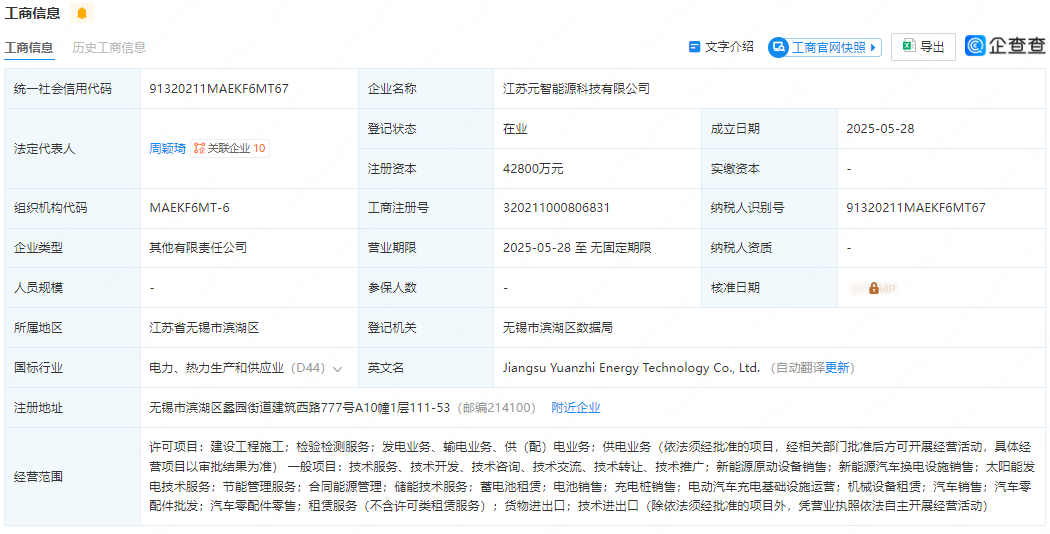Click 更新 to refresh English name translation
The width and height of the screenshot is (1050, 534).
[x=837, y=368]
